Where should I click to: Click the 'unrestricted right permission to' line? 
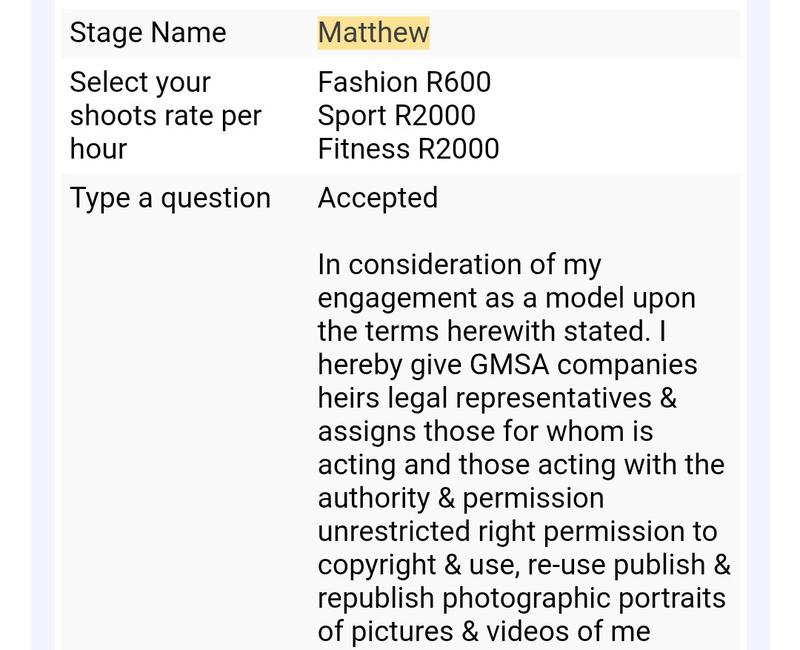point(517,532)
